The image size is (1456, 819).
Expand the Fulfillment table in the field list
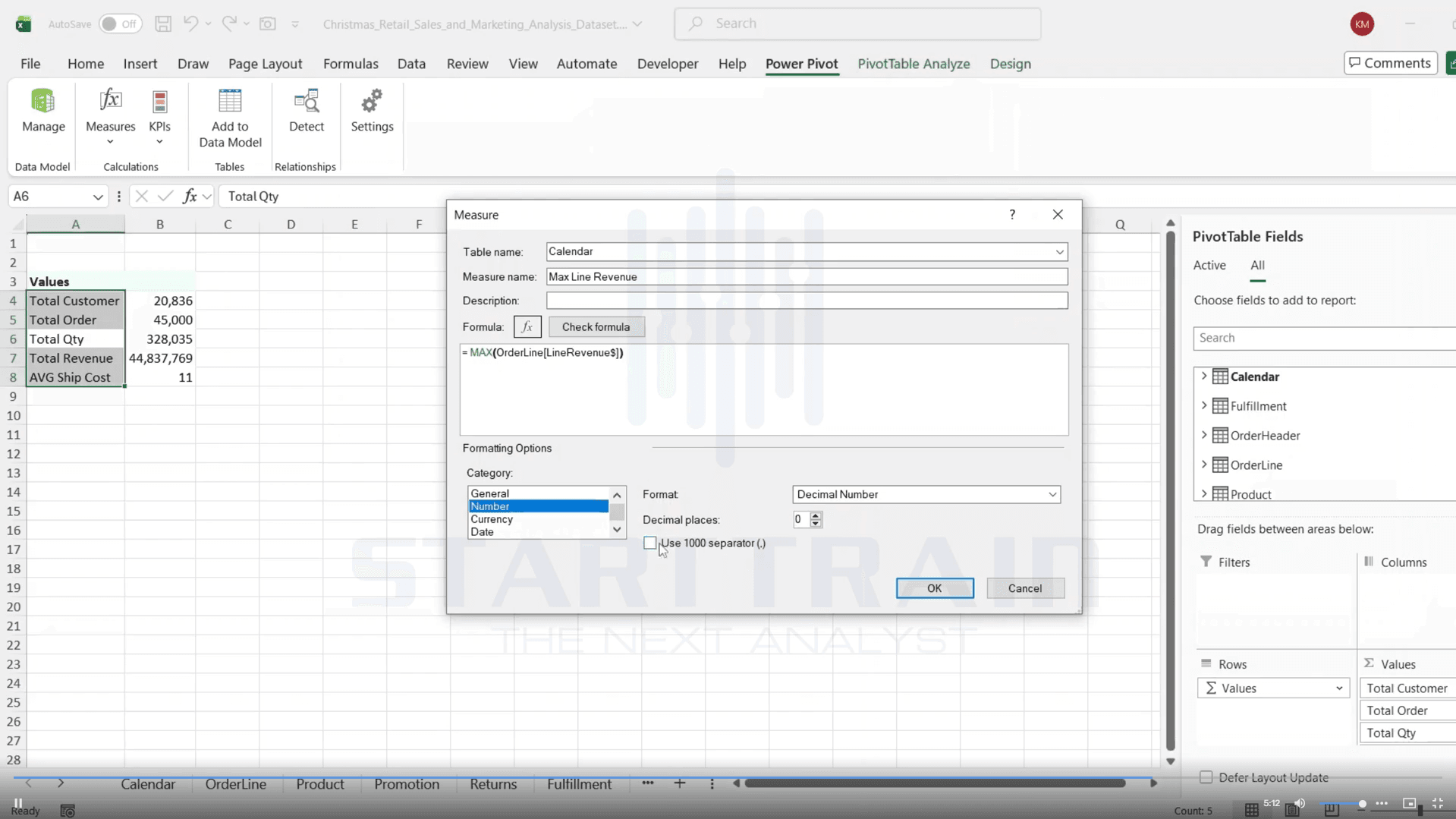[1204, 405]
